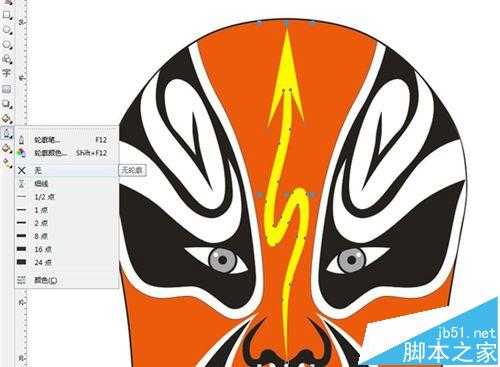The height and width of the screenshot is (367, 500).
Task: Select the Interactive Fill tool
Action: (x=7, y=163)
